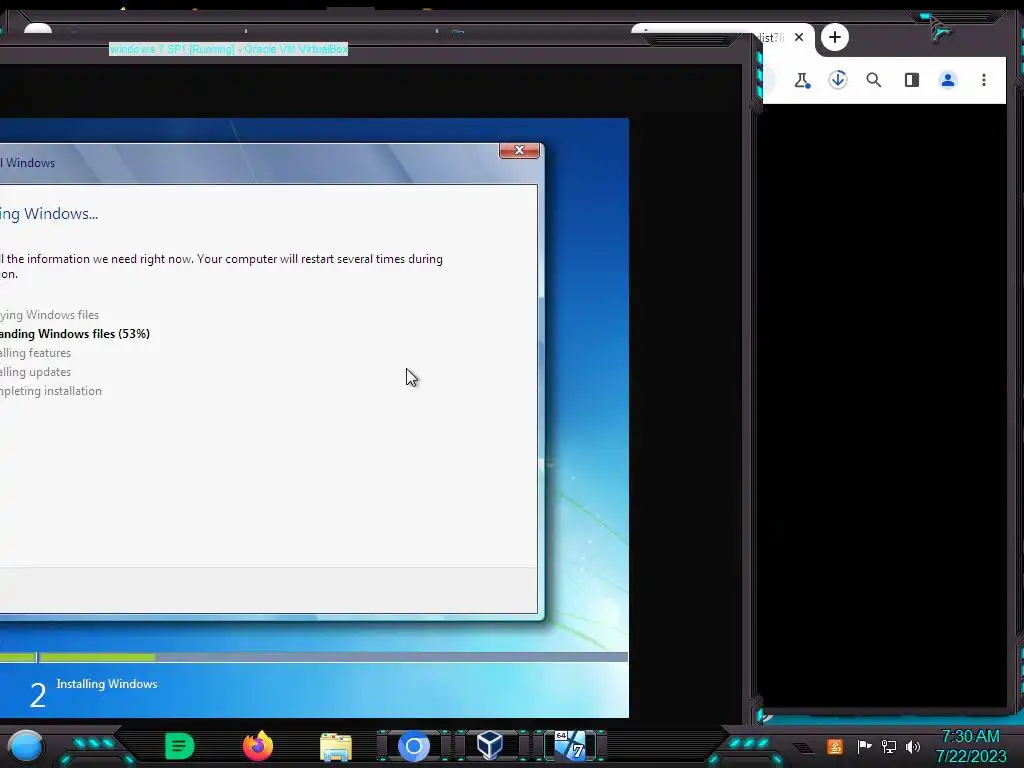Screen dimensions: 1024x768
Task: Switch to Chrome in the taskbar
Action: tap(413, 746)
